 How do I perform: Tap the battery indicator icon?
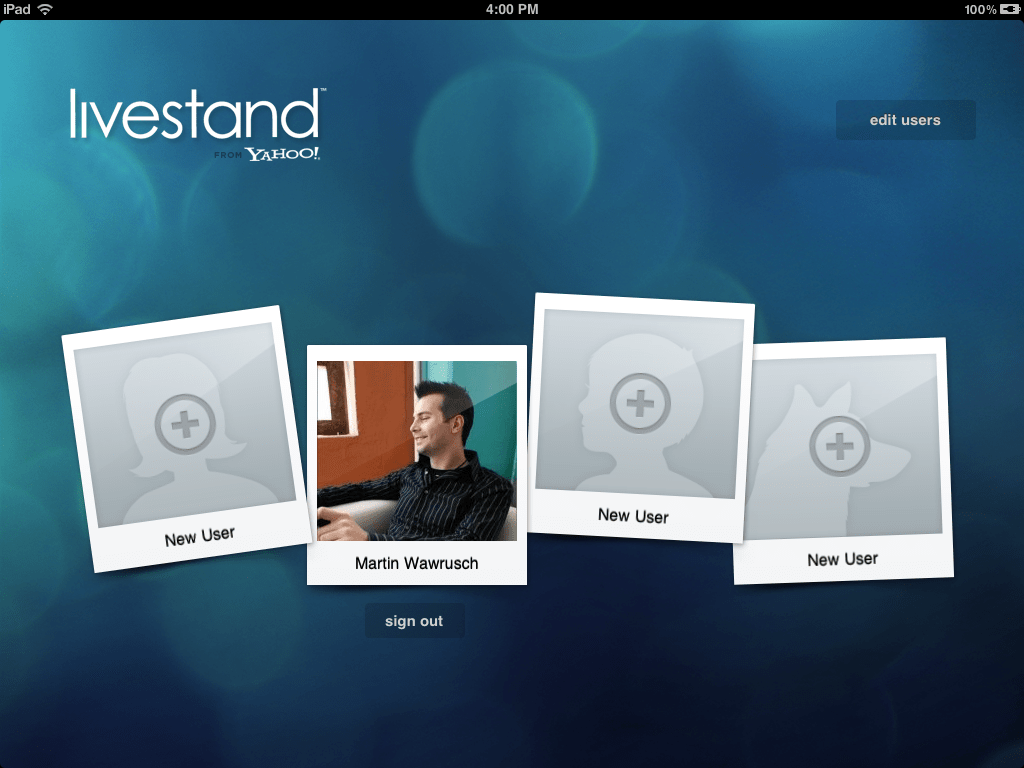[x=1010, y=9]
